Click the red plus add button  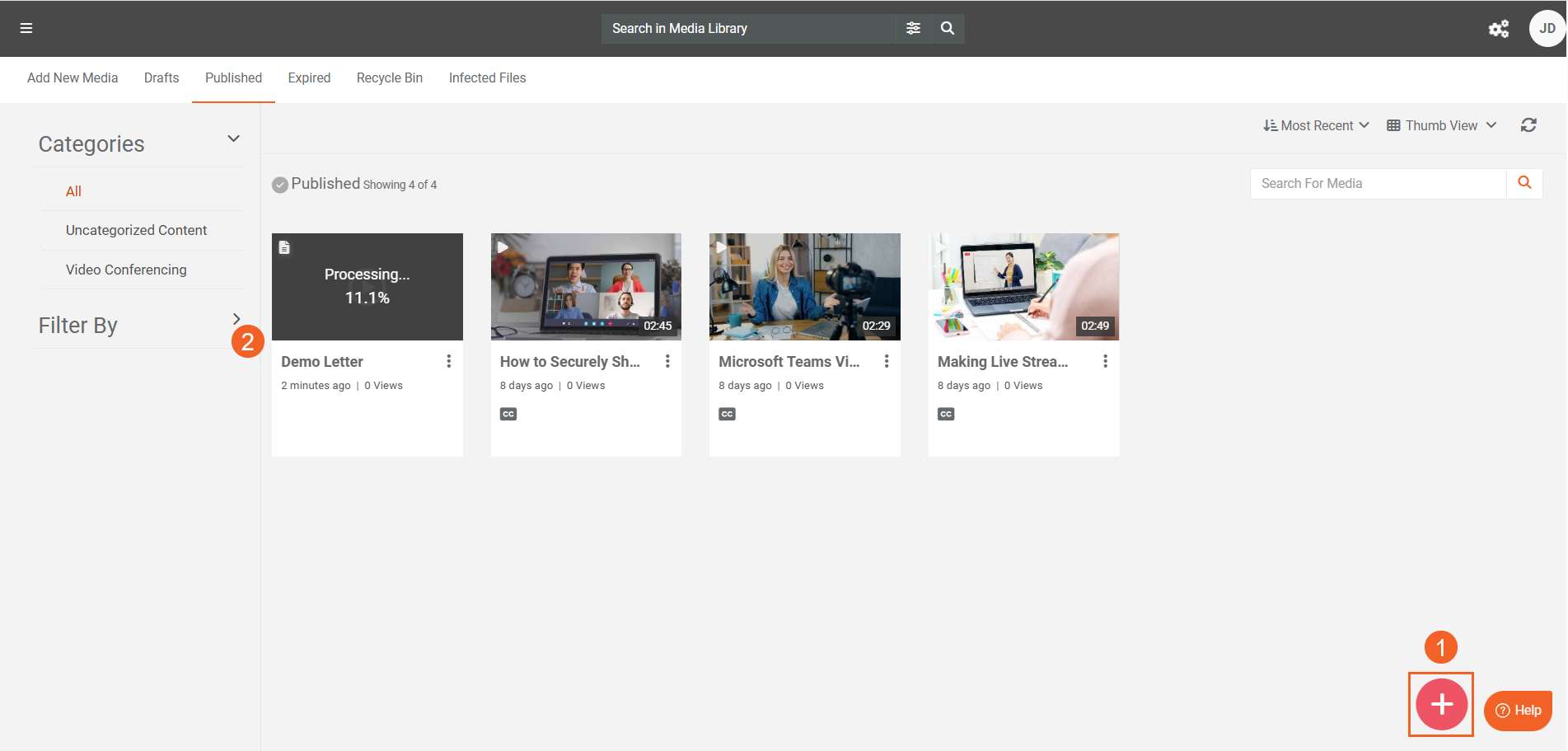[x=1441, y=705]
